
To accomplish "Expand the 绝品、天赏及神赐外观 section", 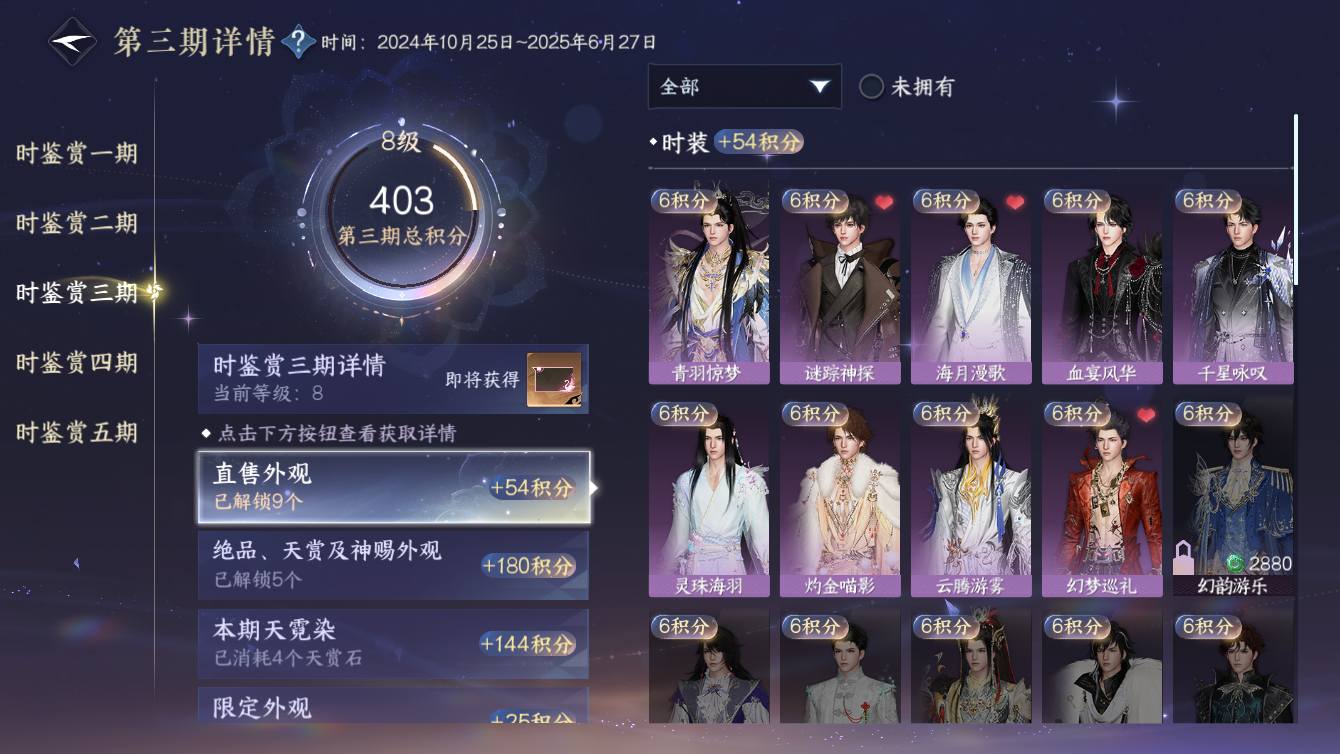I will [393, 565].
